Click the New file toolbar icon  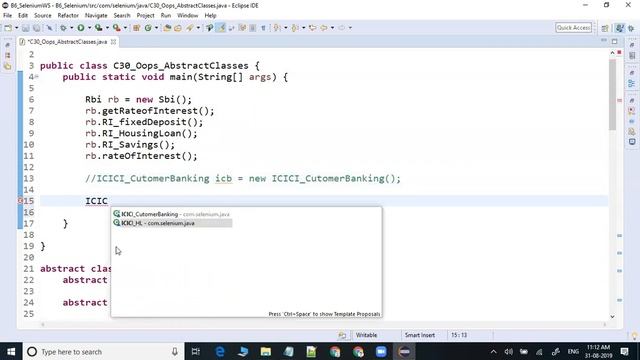point(8,28)
